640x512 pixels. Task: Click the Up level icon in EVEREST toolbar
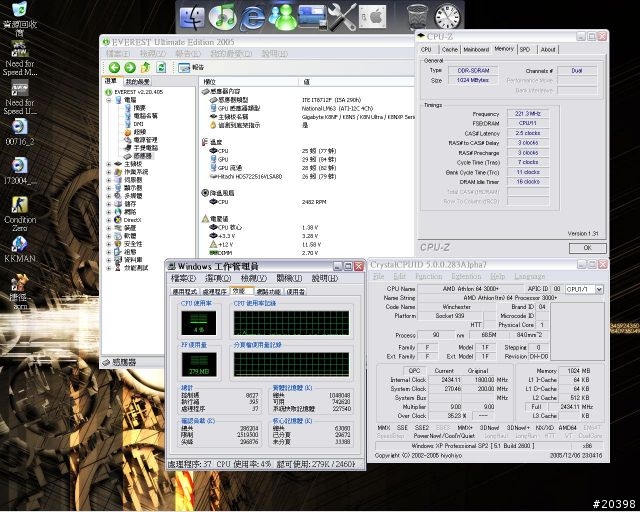[x=145, y=67]
